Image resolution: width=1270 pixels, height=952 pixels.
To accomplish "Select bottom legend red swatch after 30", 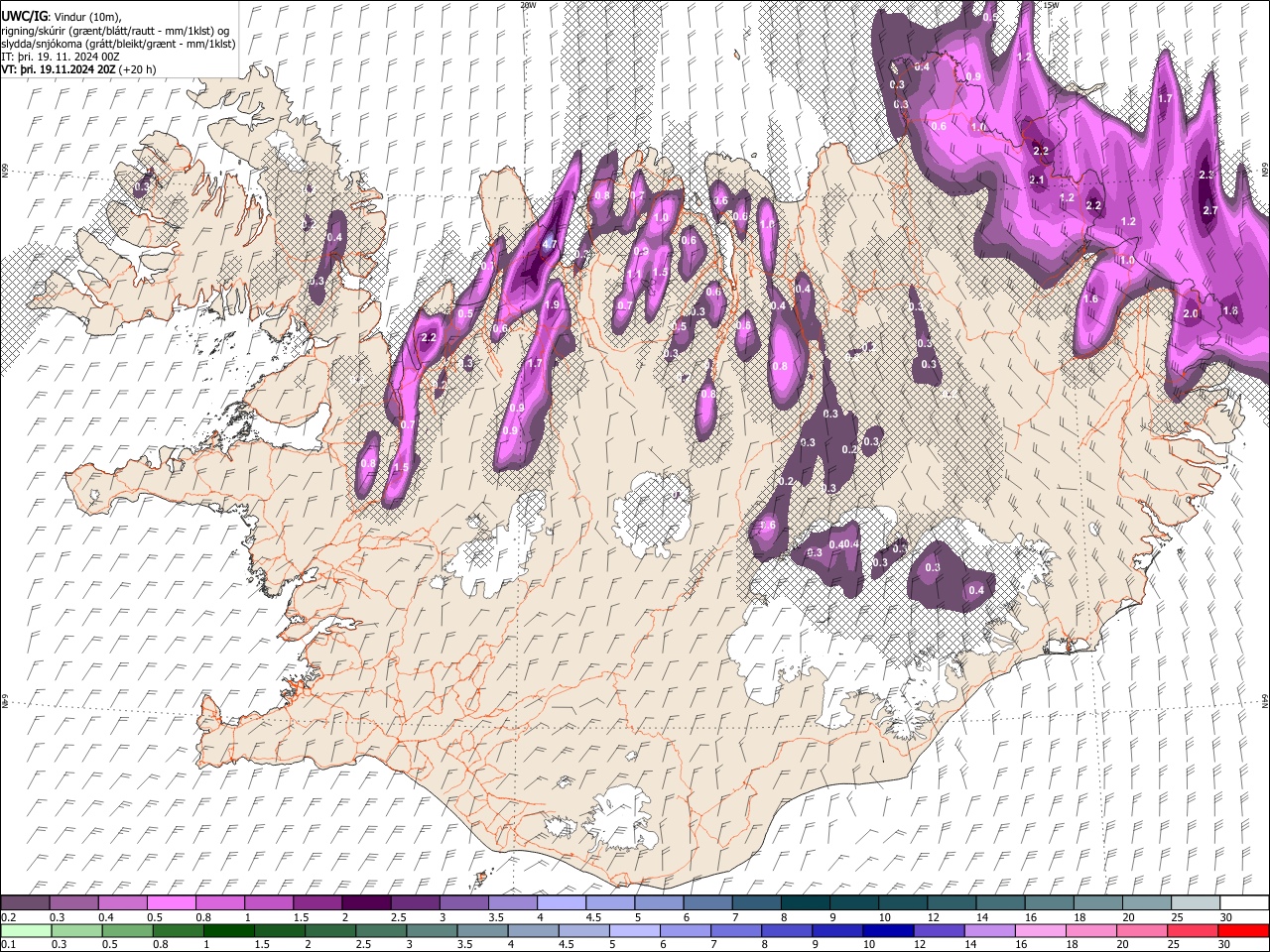I will coord(1243,931).
